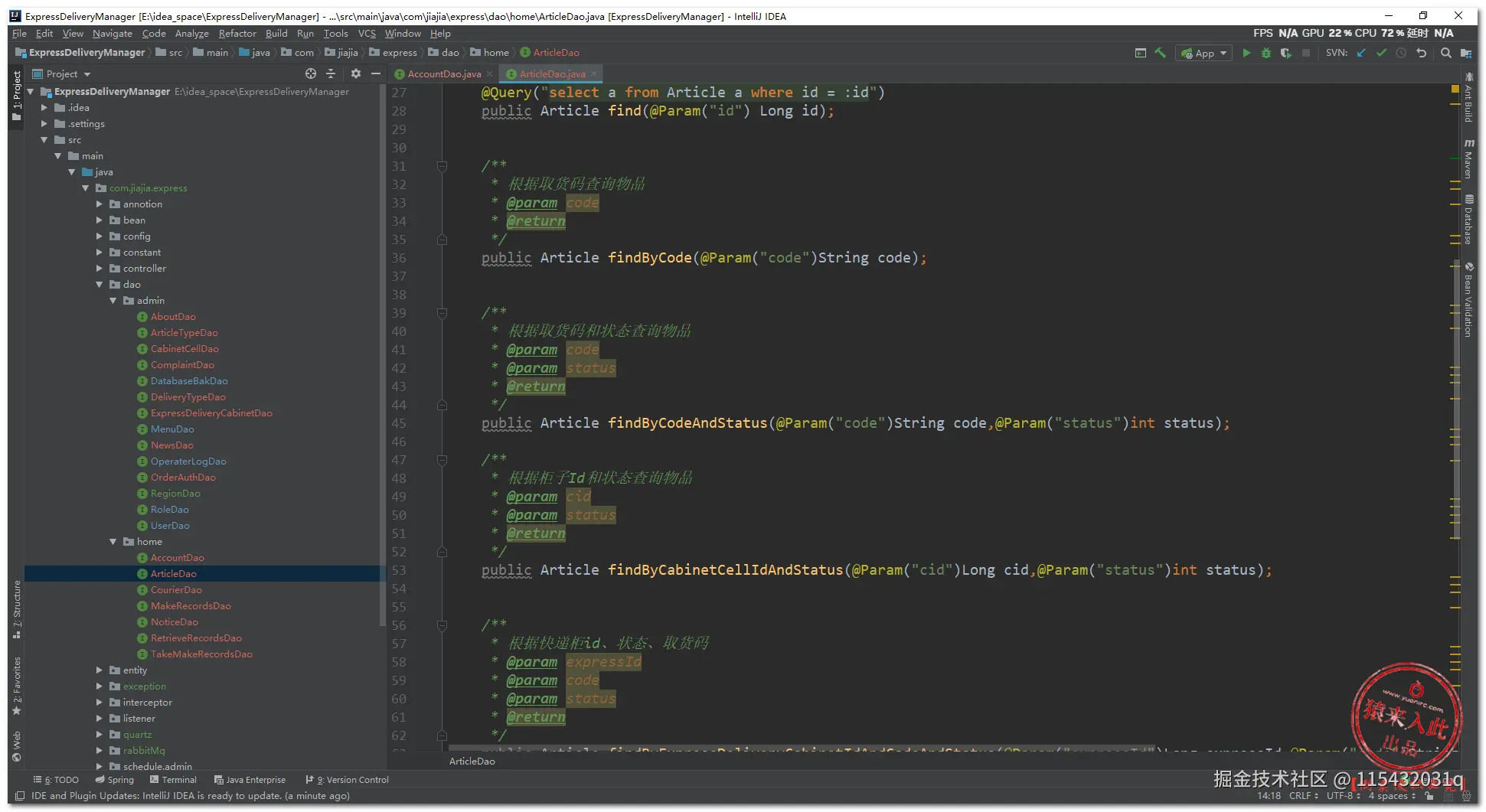The image size is (1486, 812).
Task: Click the yellow inspection indicator at editor top-right
Action: coord(1455,90)
